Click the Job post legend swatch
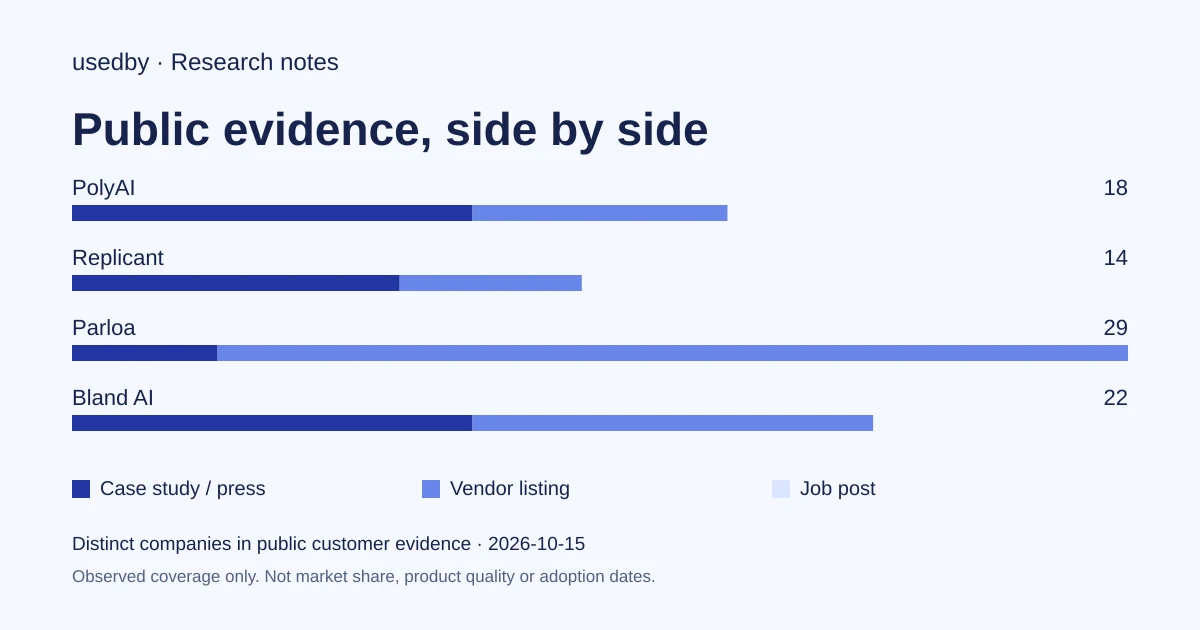Screen dimensions: 1200x630 (x=781, y=489)
